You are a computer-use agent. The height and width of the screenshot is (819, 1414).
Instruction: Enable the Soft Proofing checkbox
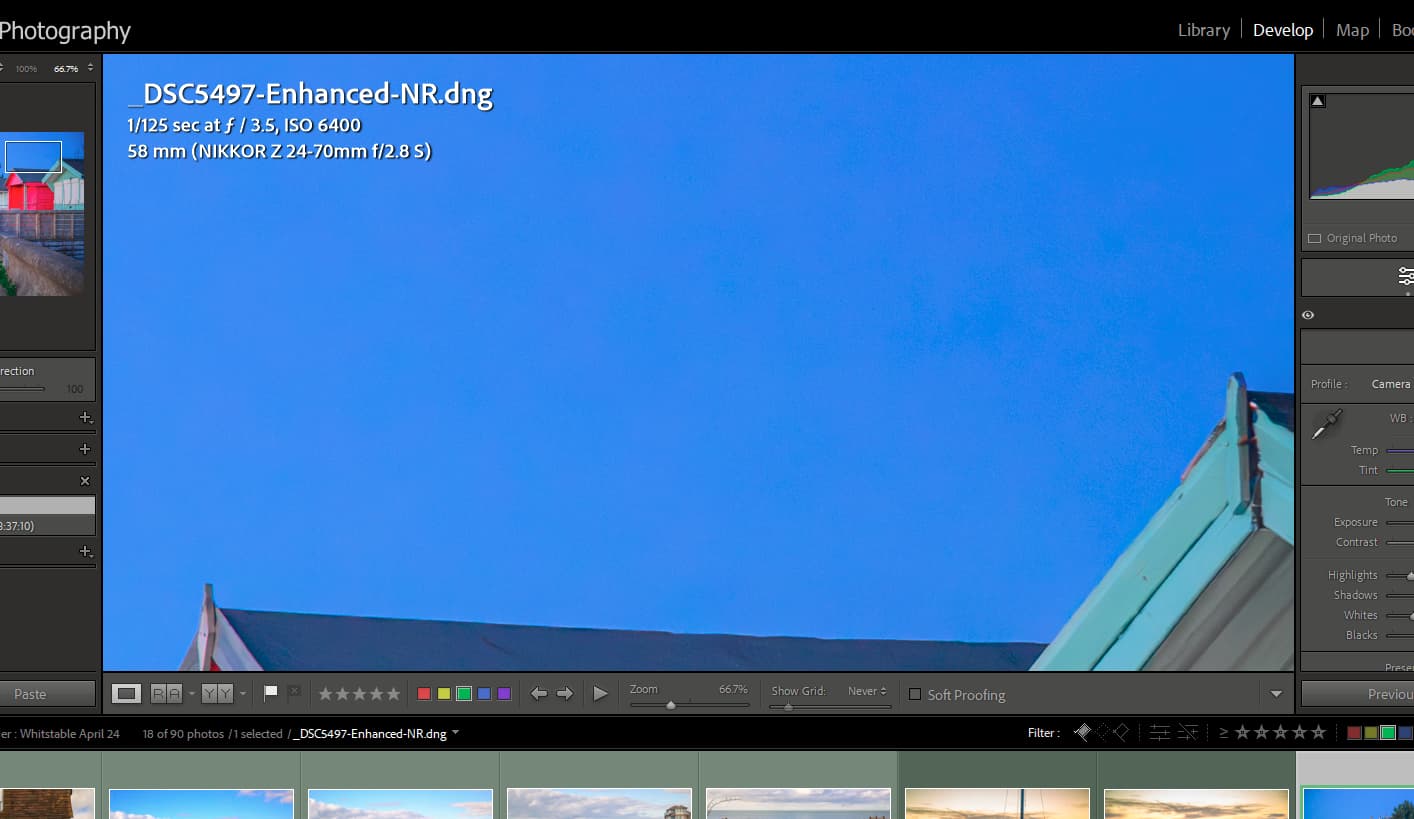[x=914, y=694]
